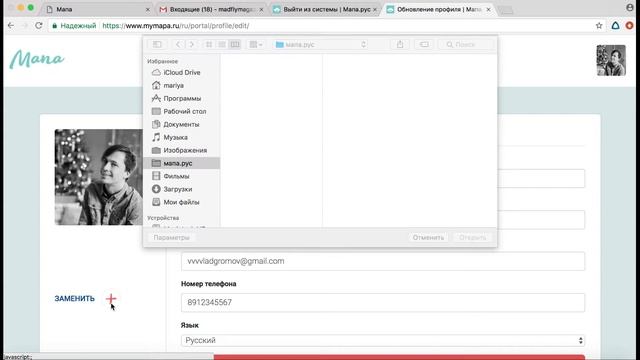Screen dimensions: 640x360
Task: Open the Язык dropdown
Action: pyautogui.click(x=383, y=340)
